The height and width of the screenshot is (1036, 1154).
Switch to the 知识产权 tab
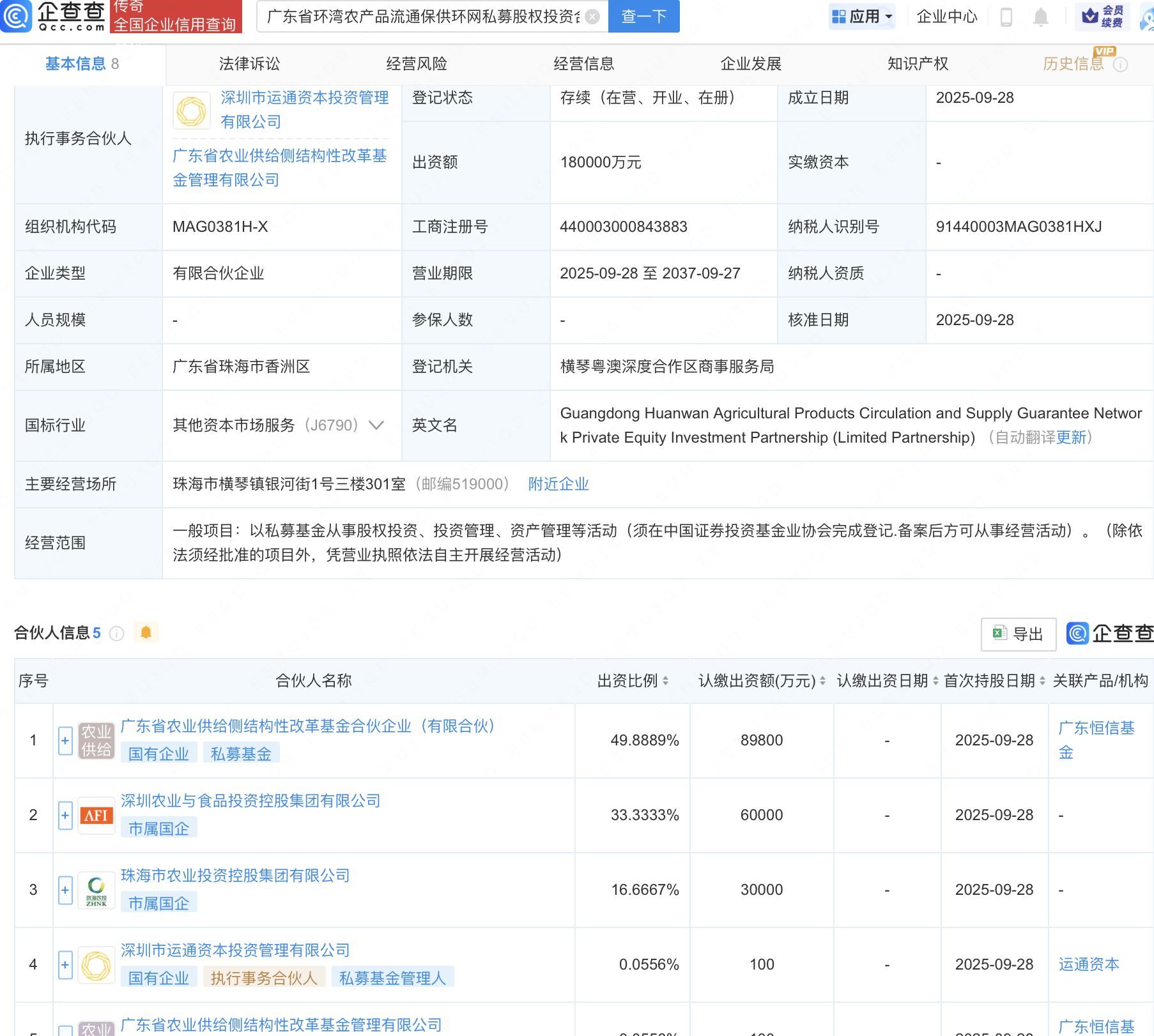coord(918,64)
